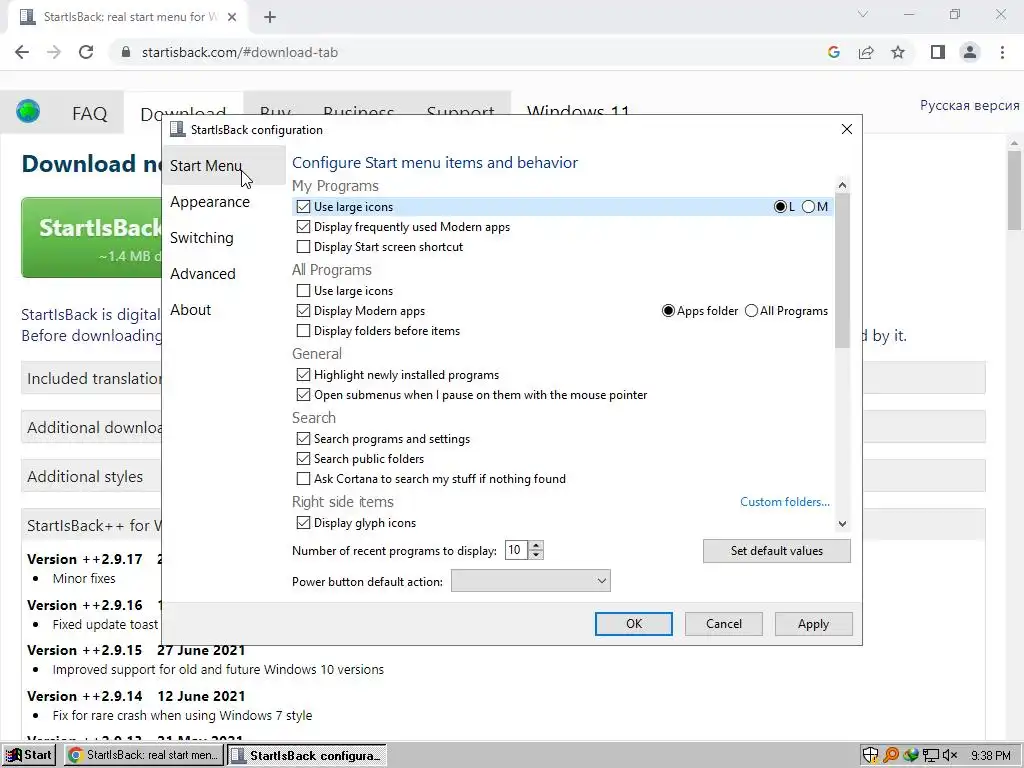
Task: Click the Google icon in the address bar
Action: (833, 52)
